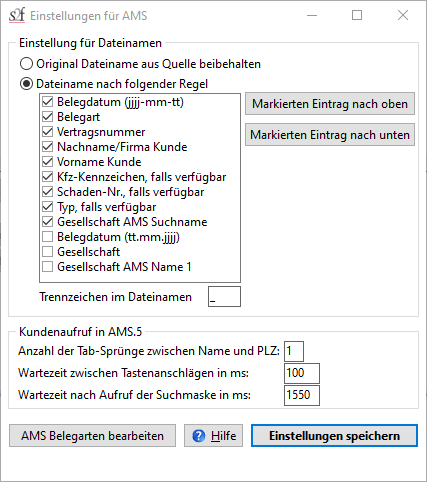The width and height of the screenshot is (427, 482).
Task: Click Wartezeit nach Aufruf der Suchmaske field
Action: point(302,395)
